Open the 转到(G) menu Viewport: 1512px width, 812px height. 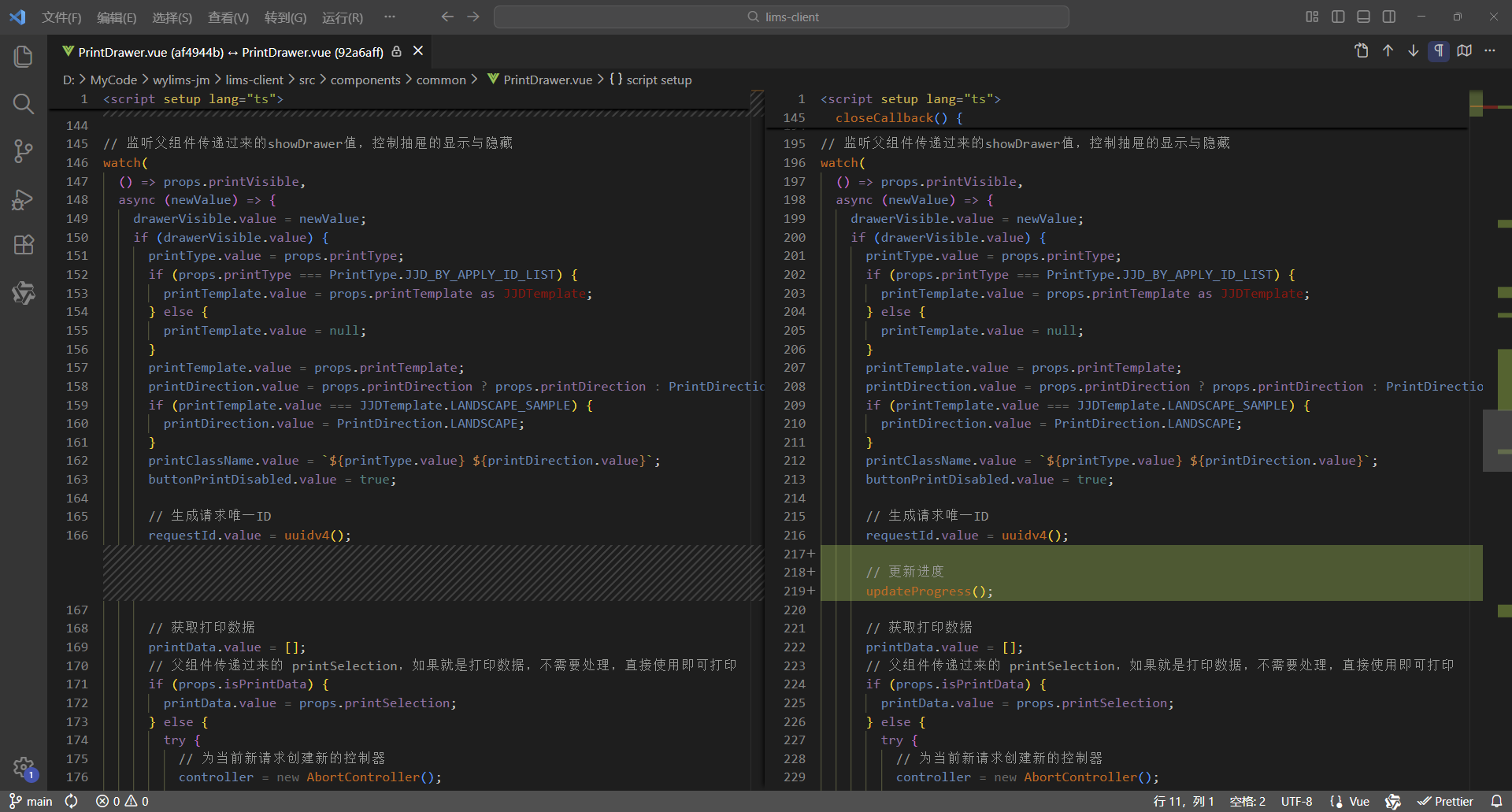click(x=285, y=17)
